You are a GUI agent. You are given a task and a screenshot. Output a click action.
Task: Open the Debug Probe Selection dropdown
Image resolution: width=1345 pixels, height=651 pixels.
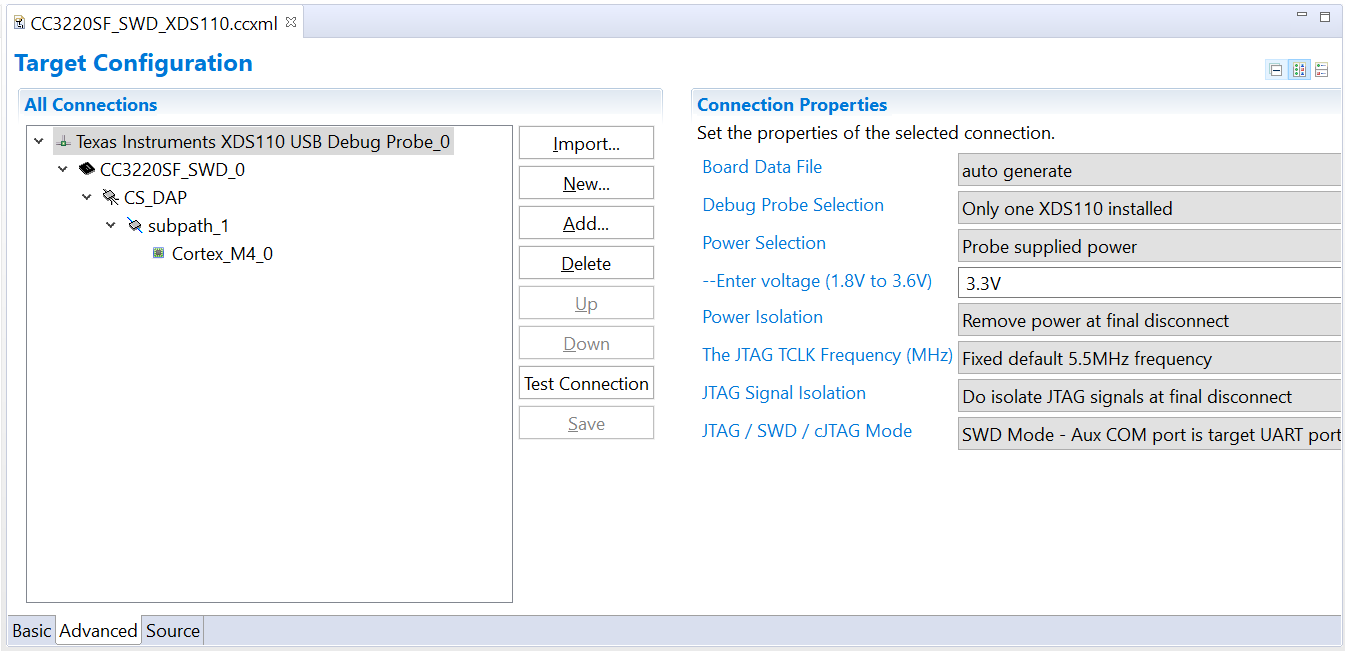click(1149, 208)
